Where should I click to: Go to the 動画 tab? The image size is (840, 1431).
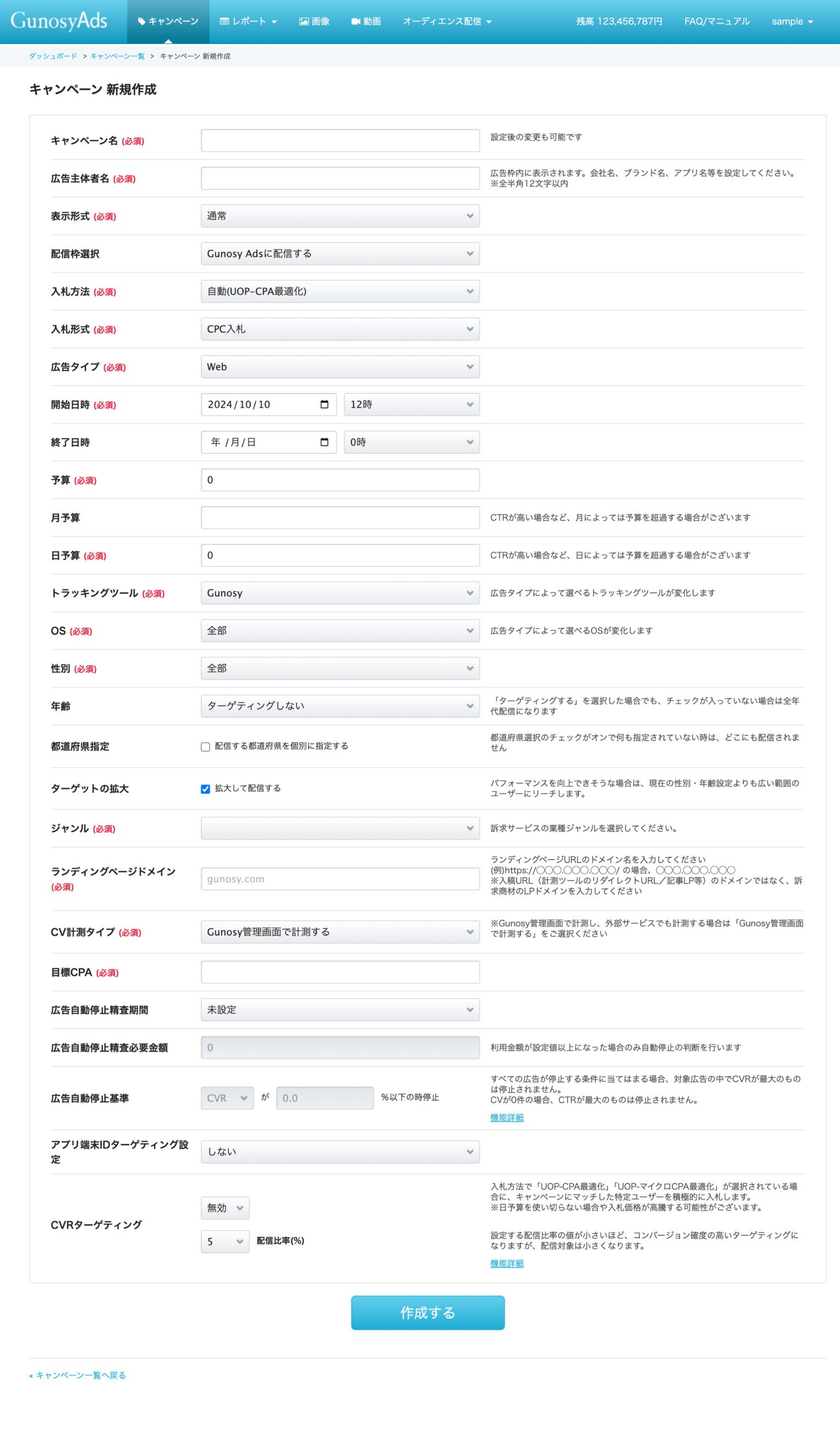click(x=366, y=21)
